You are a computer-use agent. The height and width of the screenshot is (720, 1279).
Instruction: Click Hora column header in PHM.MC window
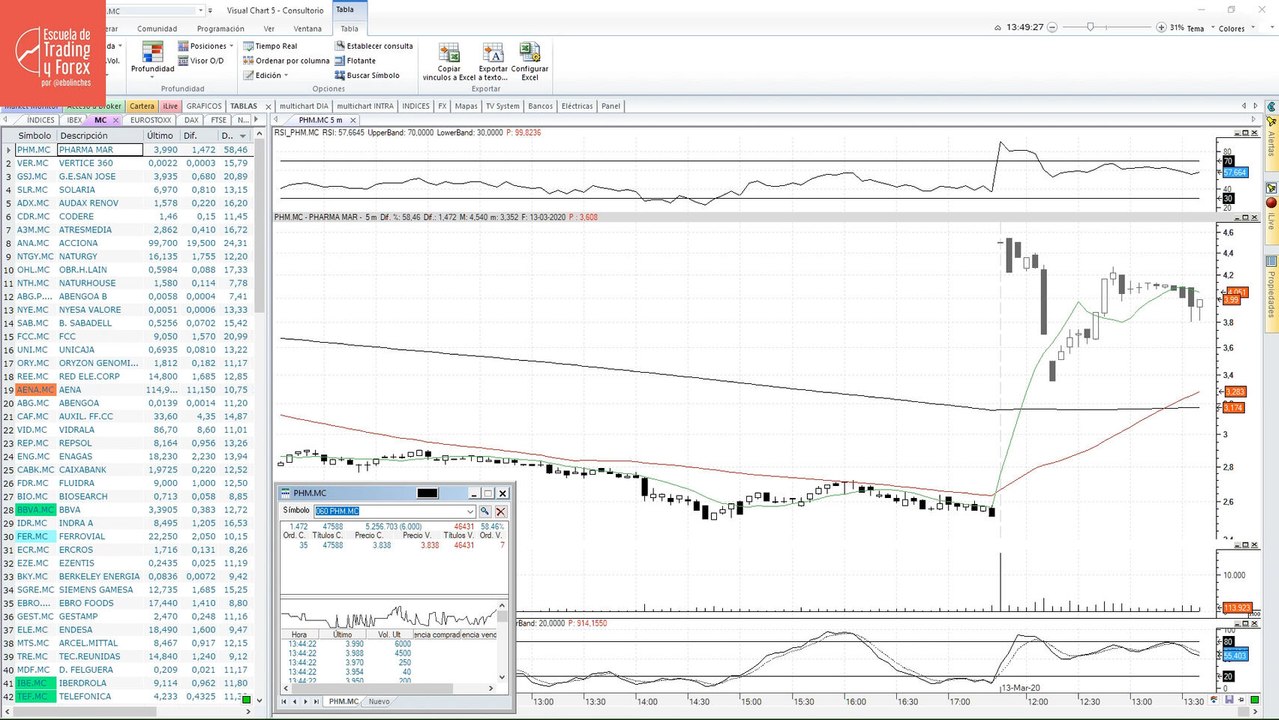point(299,634)
